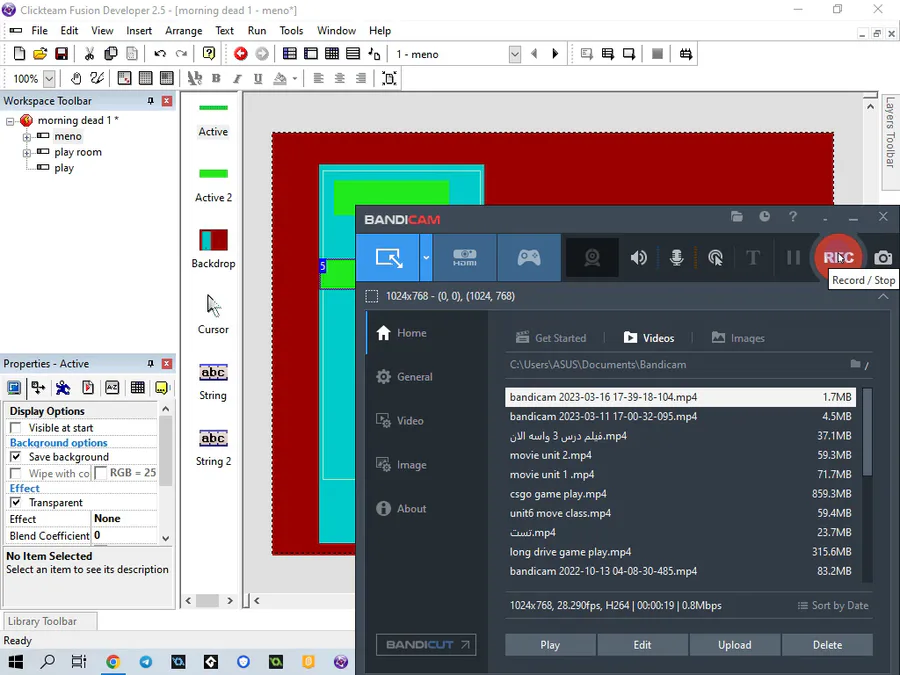900x675 pixels.
Task: Click the New file icon in Fusion toolbar
Action: click(x=19, y=54)
